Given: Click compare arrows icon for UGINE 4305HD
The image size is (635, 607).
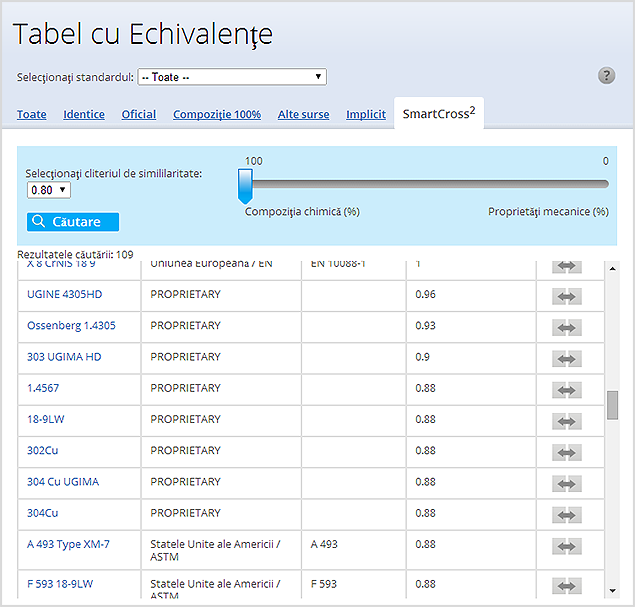Looking at the screenshot, I should 567,296.
